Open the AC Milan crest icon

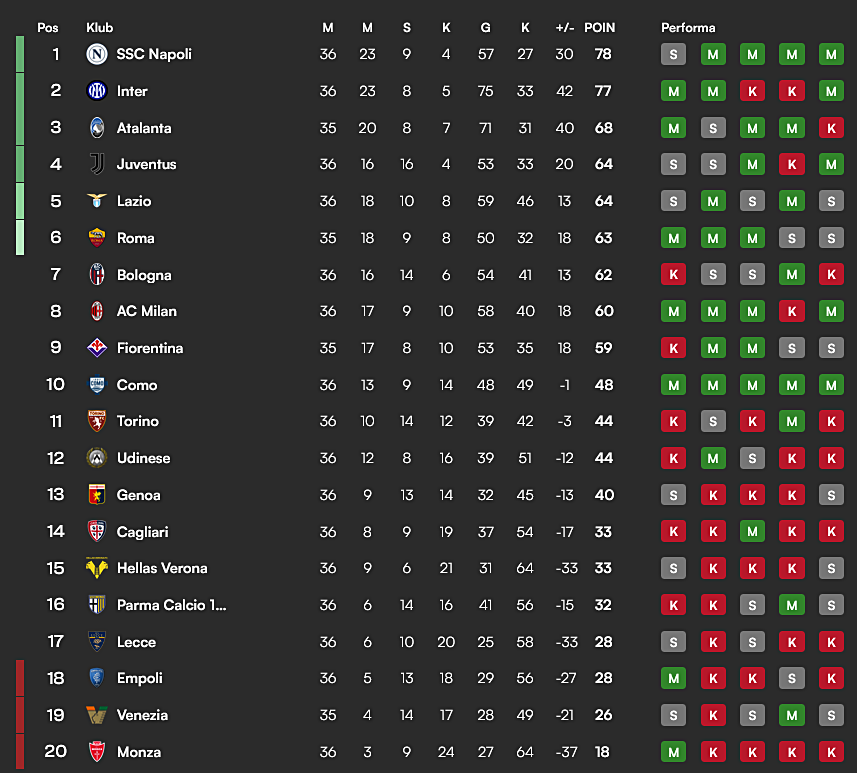point(97,311)
